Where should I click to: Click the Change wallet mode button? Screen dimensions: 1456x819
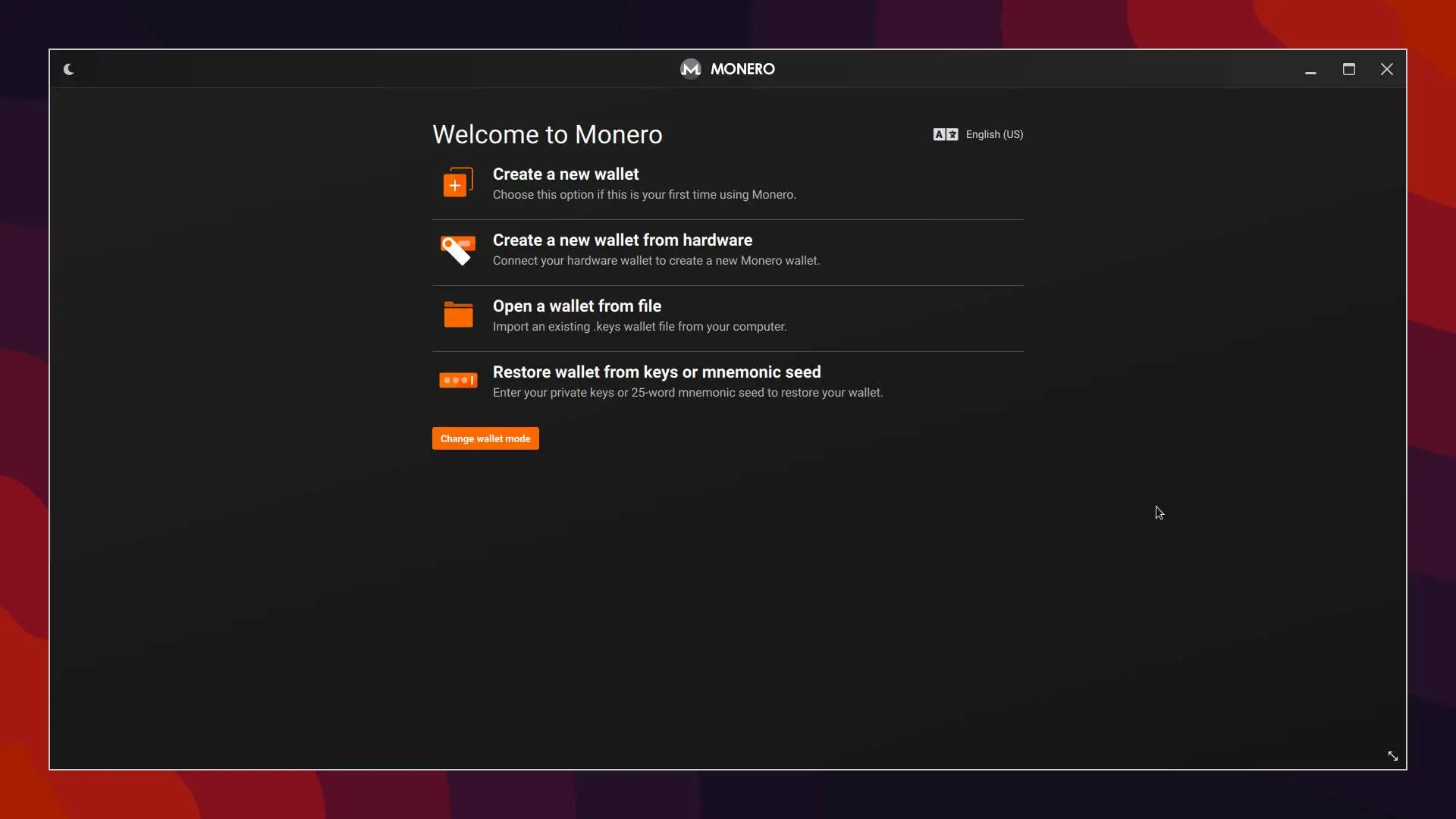(x=485, y=438)
